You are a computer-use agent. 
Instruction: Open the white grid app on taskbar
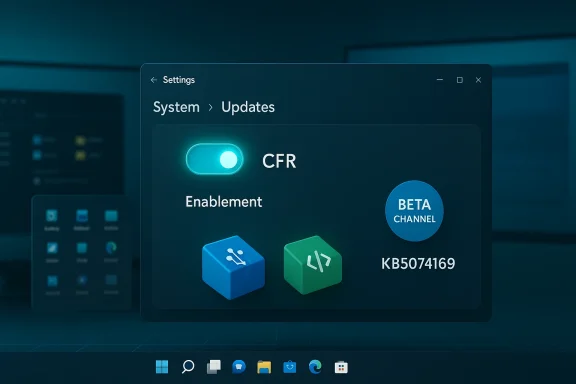[341, 367]
